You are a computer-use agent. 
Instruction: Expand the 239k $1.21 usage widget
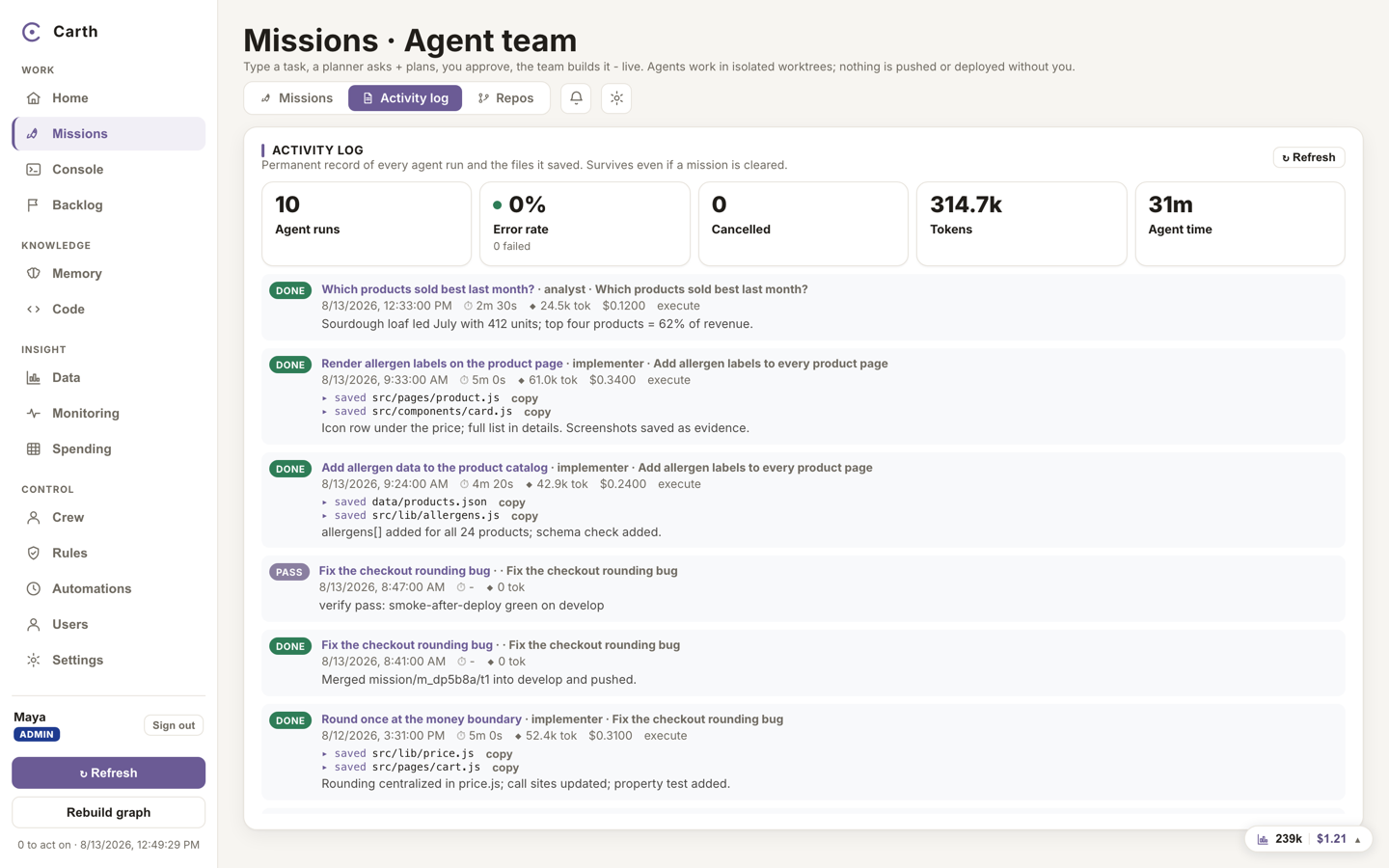(x=1309, y=839)
